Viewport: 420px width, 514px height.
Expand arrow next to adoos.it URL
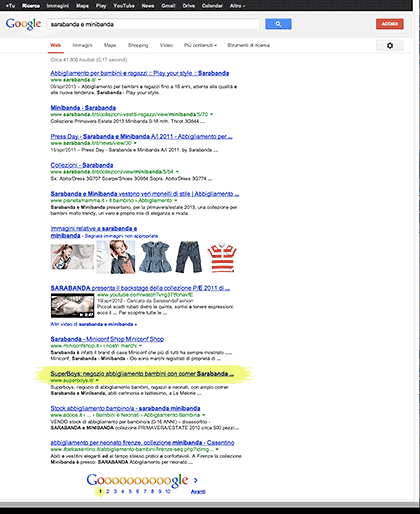tap(203, 415)
